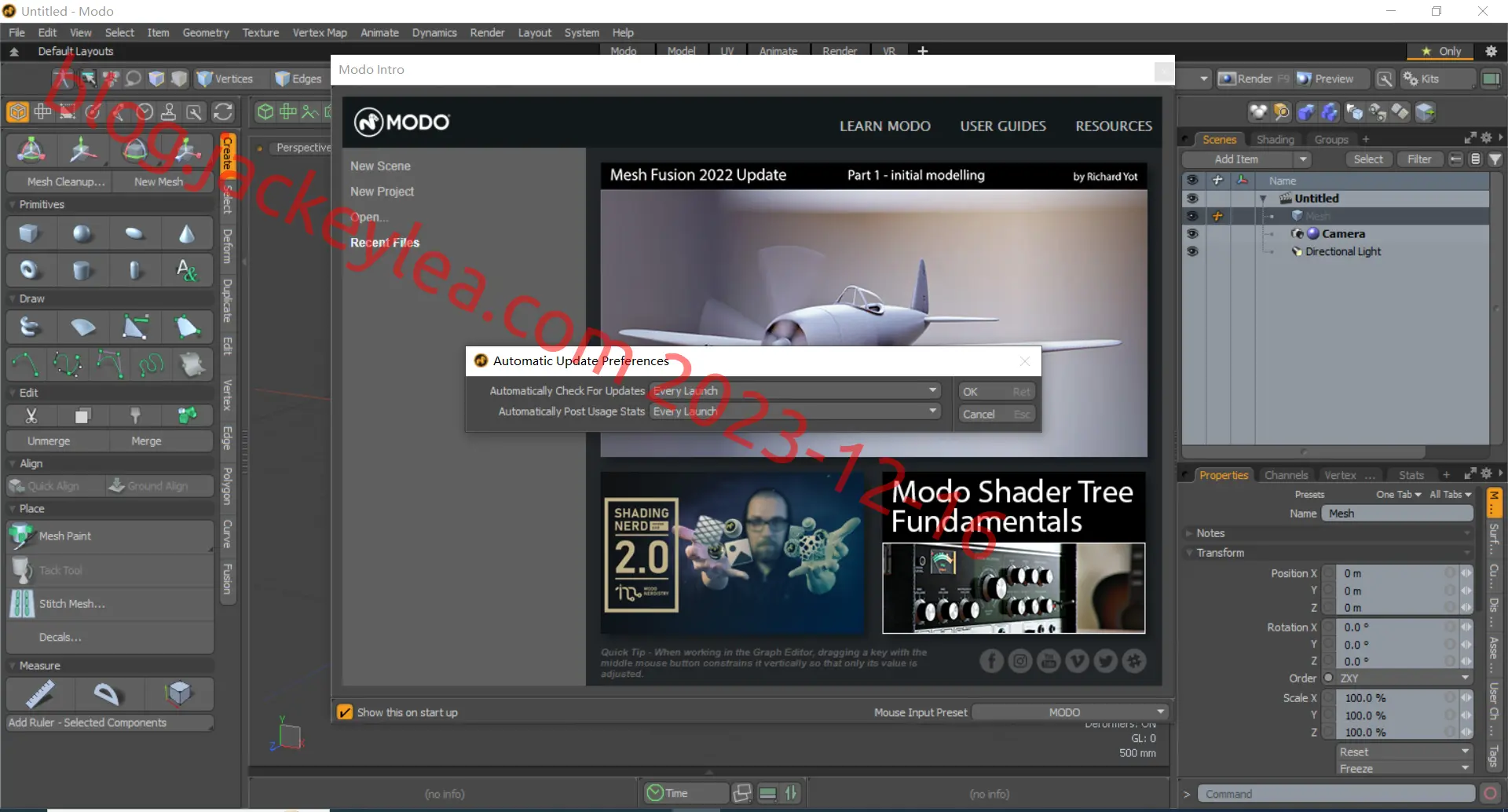The width and height of the screenshot is (1508, 812).
Task: Toggle visibility eye for Camera item
Action: (1192, 234)
